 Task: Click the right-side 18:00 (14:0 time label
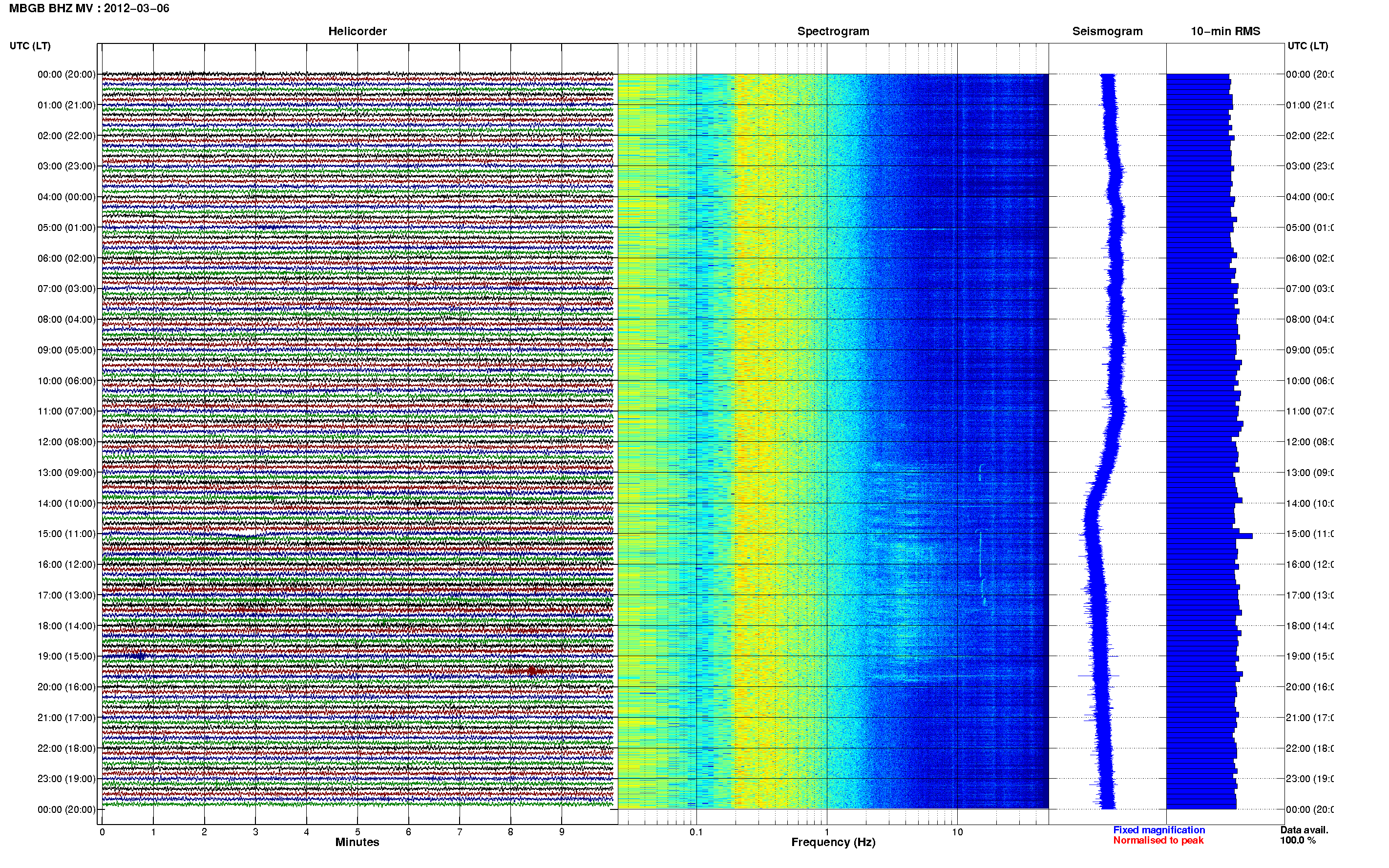[1309, 626]
